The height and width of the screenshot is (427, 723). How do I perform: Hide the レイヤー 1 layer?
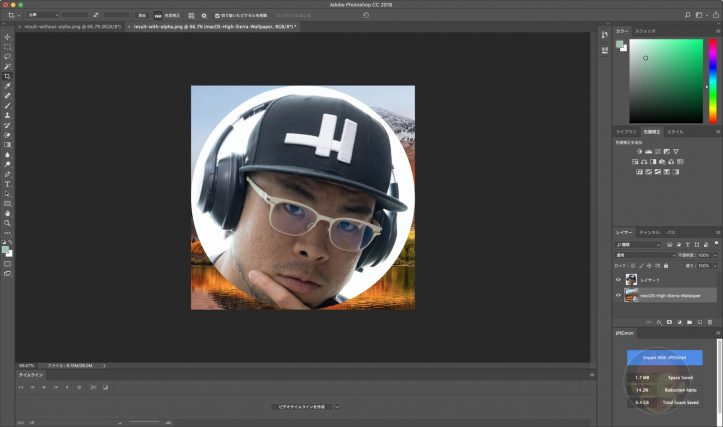(x=618, y=281)
